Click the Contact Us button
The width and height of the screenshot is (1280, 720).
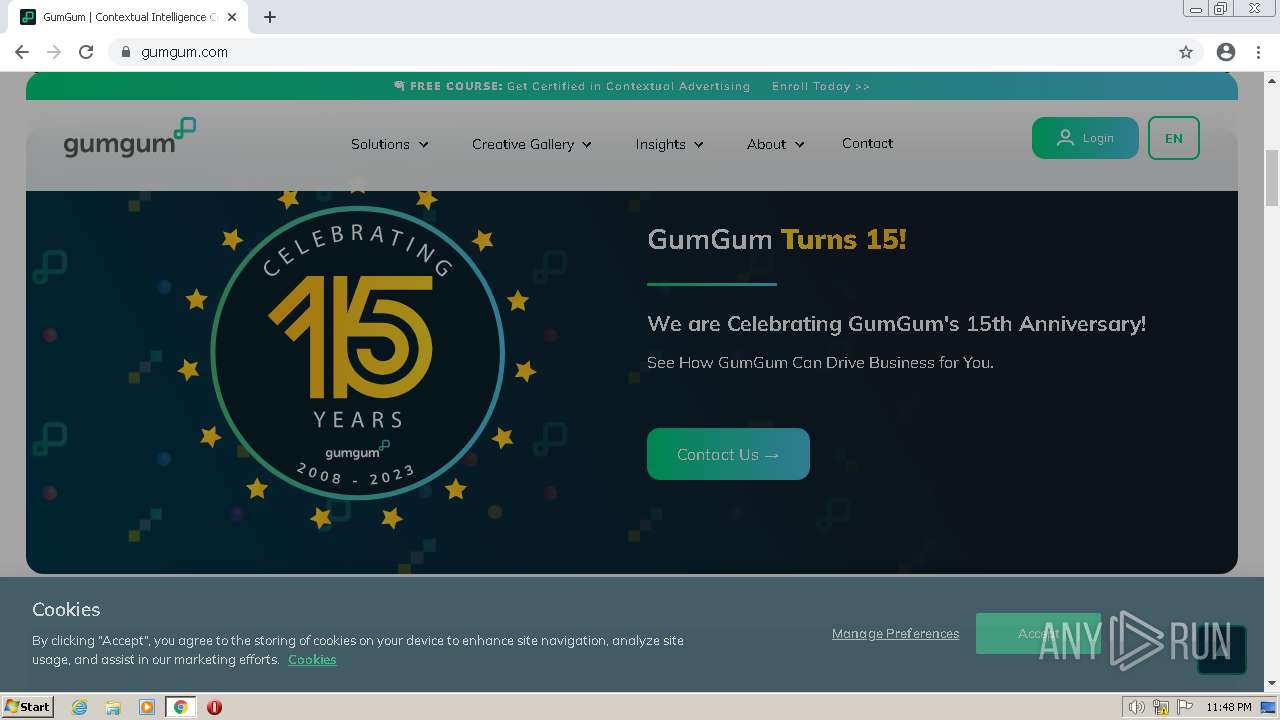point(728,454)
